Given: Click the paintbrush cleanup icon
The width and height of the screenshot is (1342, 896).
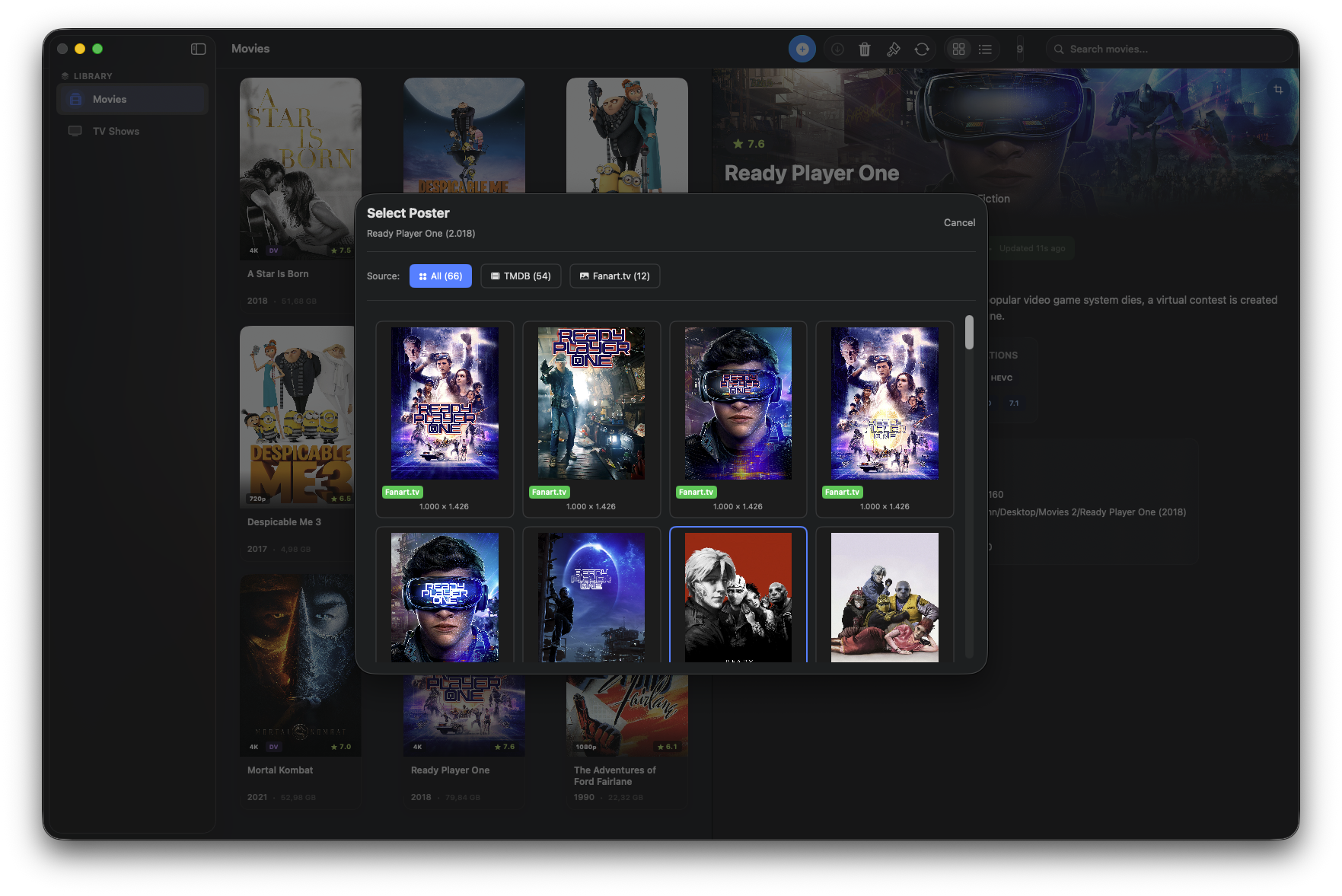Looking at the screenshot, I should pos(893,49).
